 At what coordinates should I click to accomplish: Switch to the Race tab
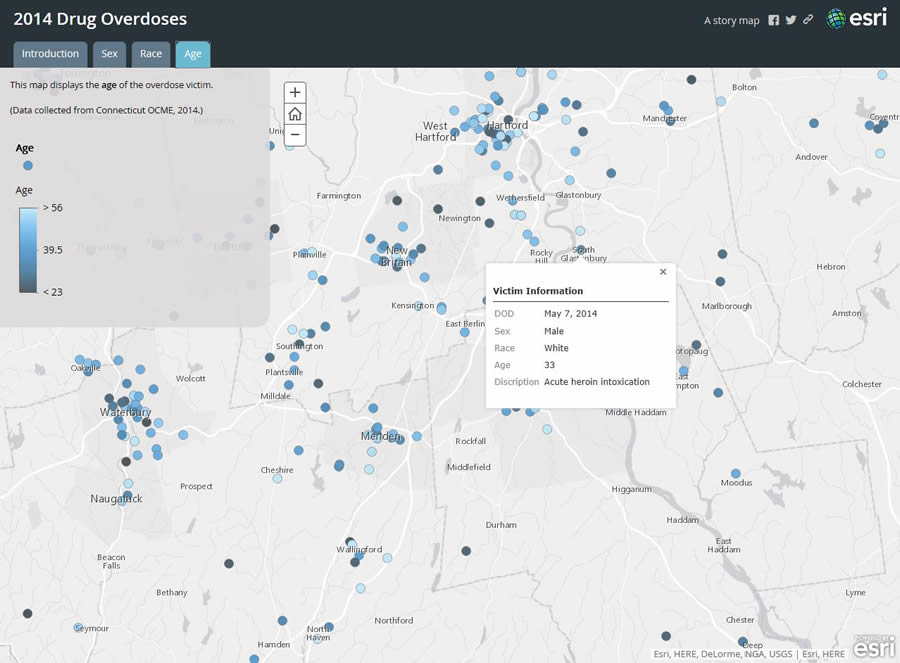(x=151, y=54)
